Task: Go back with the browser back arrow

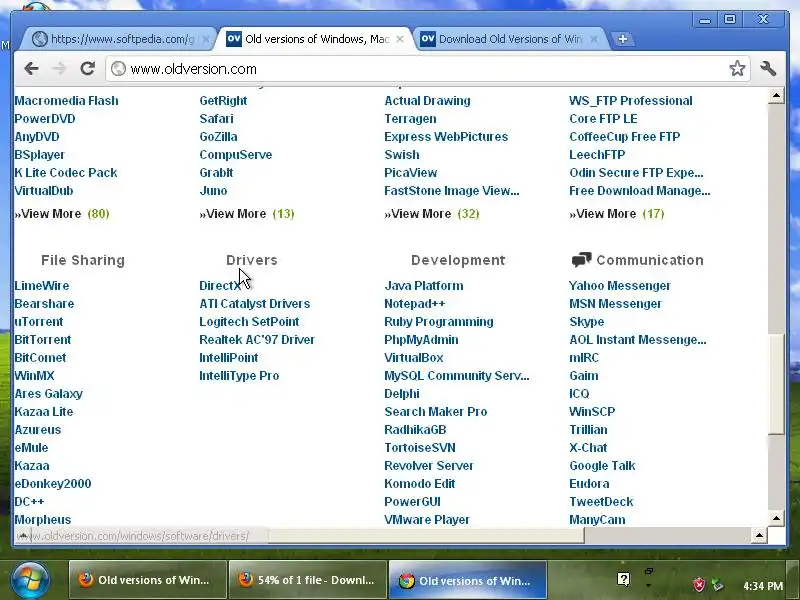Action: click(x=31, y=68)
